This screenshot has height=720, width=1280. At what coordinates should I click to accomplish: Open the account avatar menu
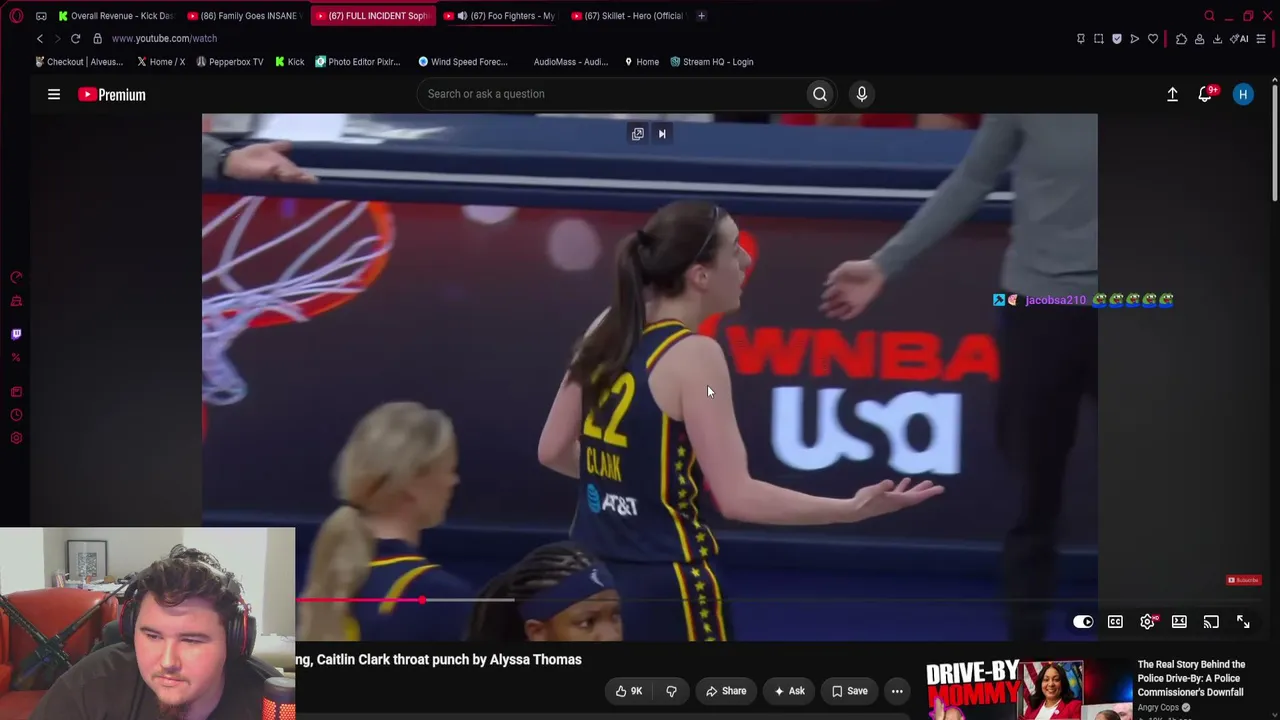pyautogui.click(x=1243, y=94)
